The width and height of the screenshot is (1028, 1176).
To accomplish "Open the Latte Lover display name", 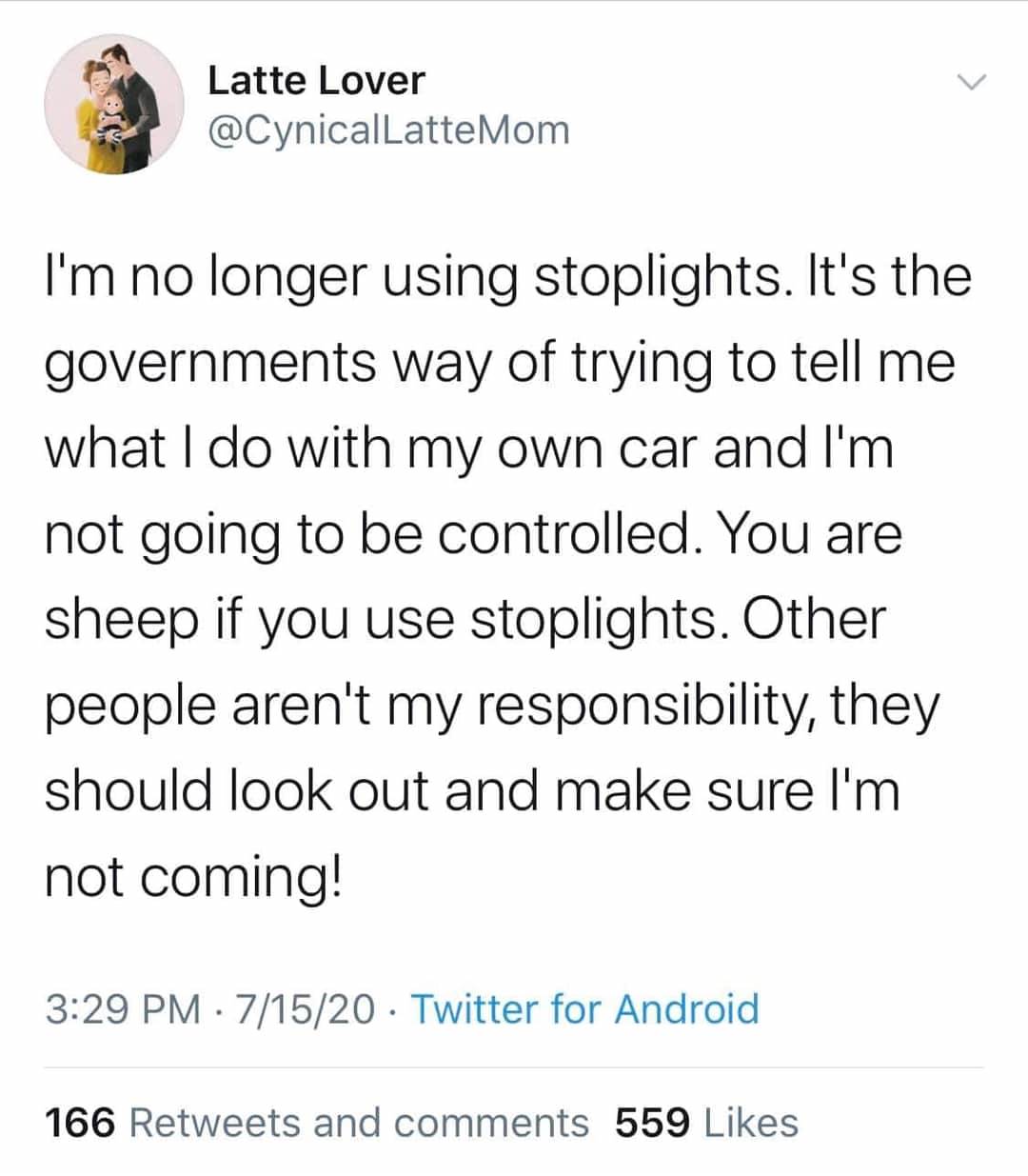I will point(316,80).
